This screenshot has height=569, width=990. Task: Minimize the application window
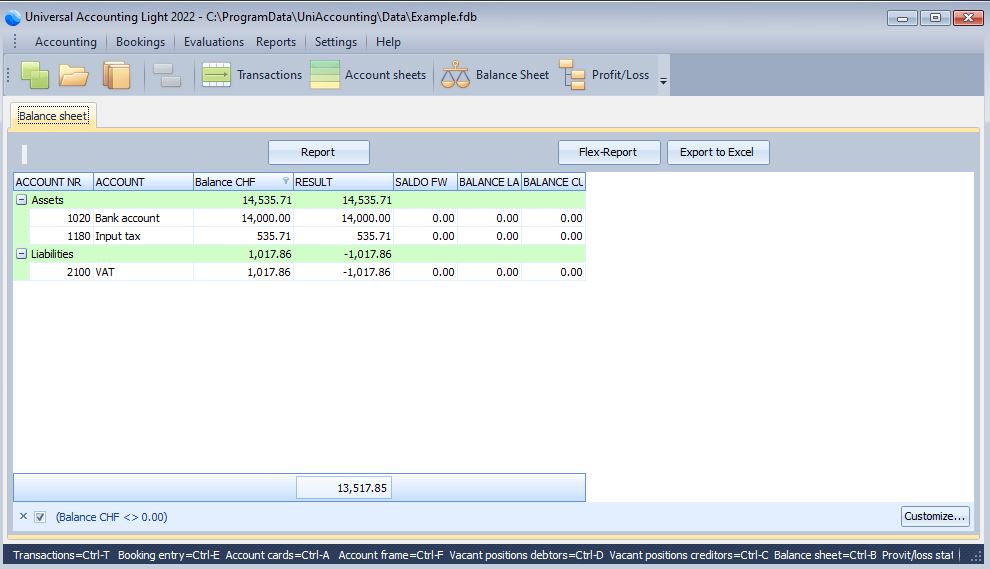click(902, 18)
